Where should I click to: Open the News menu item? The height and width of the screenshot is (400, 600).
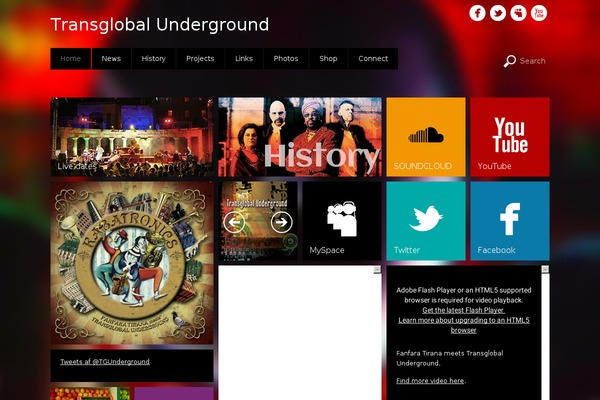(111, 59)
